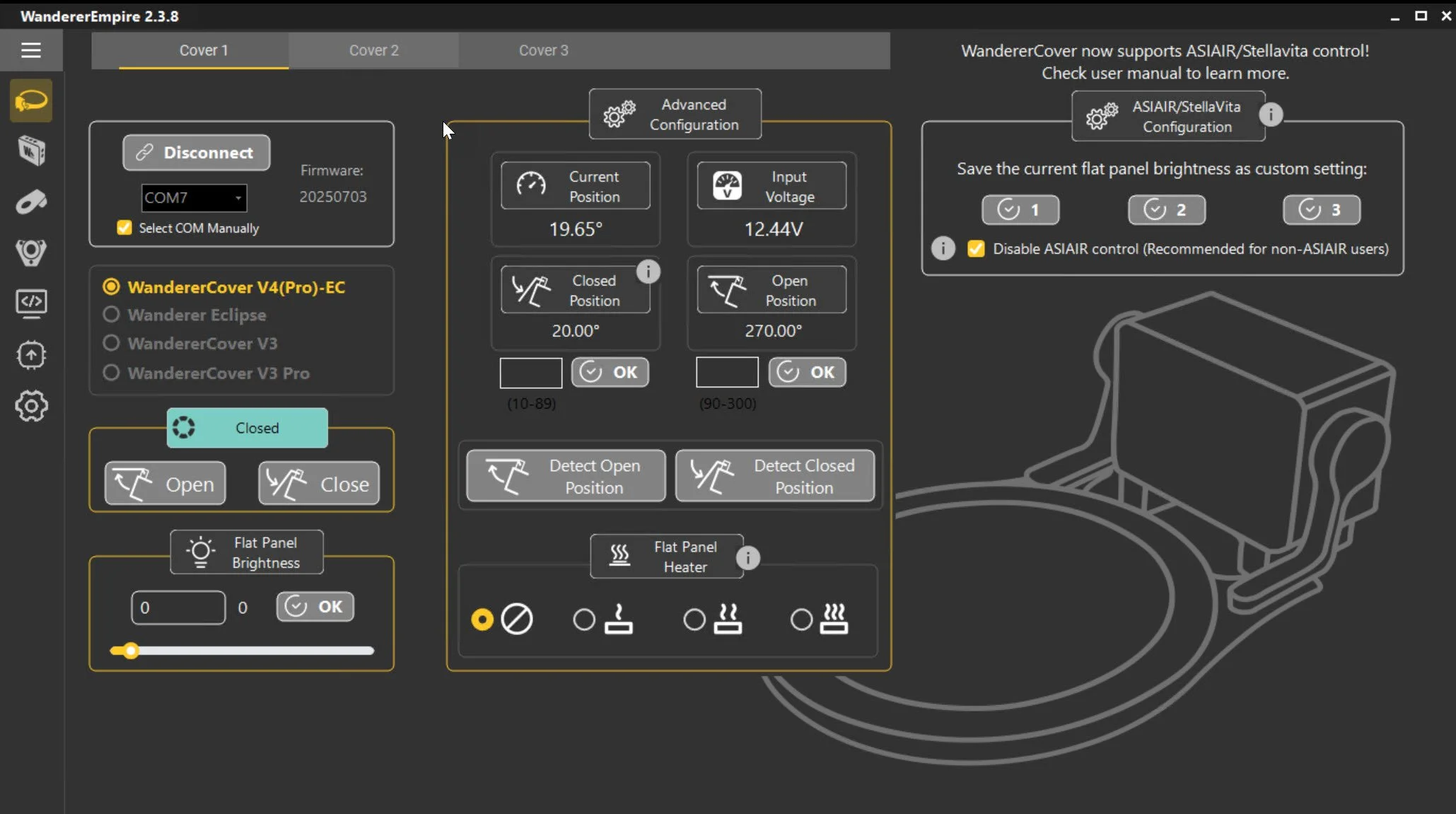Screen dimensions: 1456x814
Task: Click the Disconnect button
Action: coord(196,153)
